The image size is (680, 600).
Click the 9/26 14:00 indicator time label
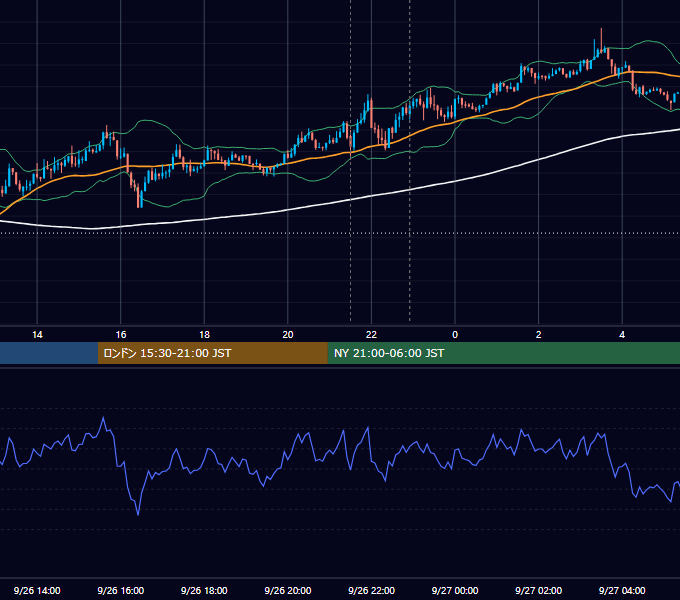[x=37, y=590]
